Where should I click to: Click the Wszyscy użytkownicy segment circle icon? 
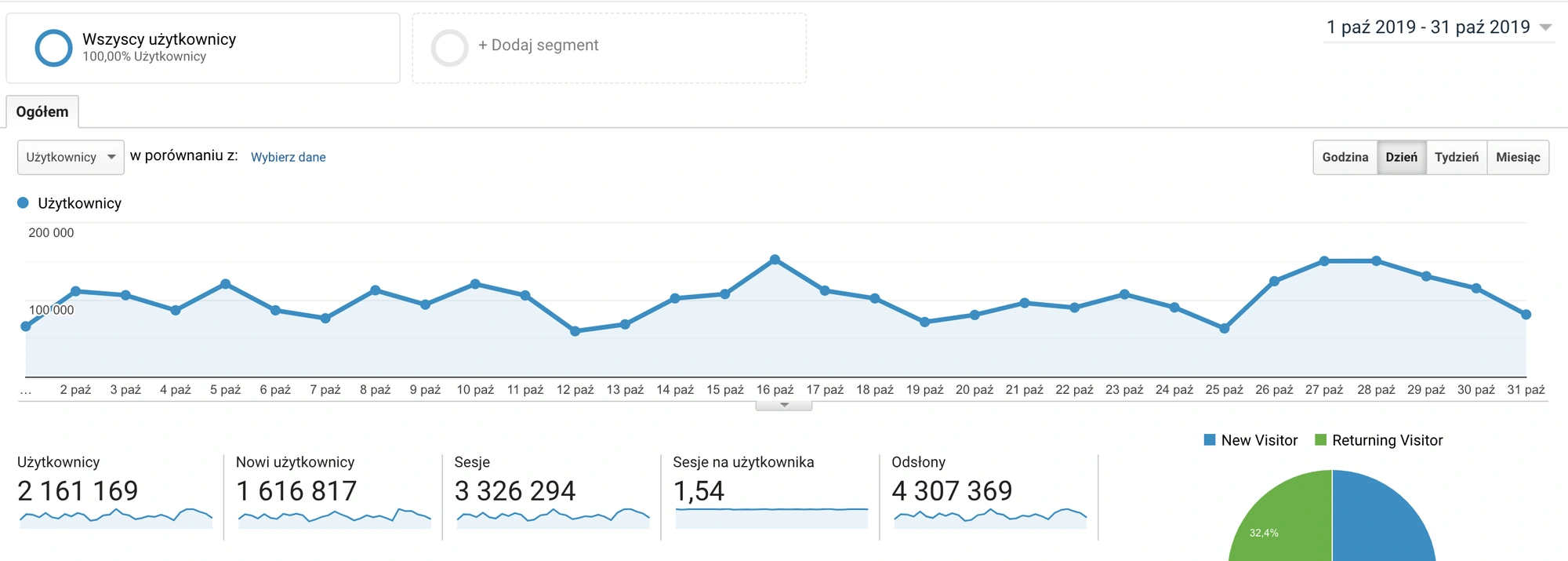[x=53, y=48]
